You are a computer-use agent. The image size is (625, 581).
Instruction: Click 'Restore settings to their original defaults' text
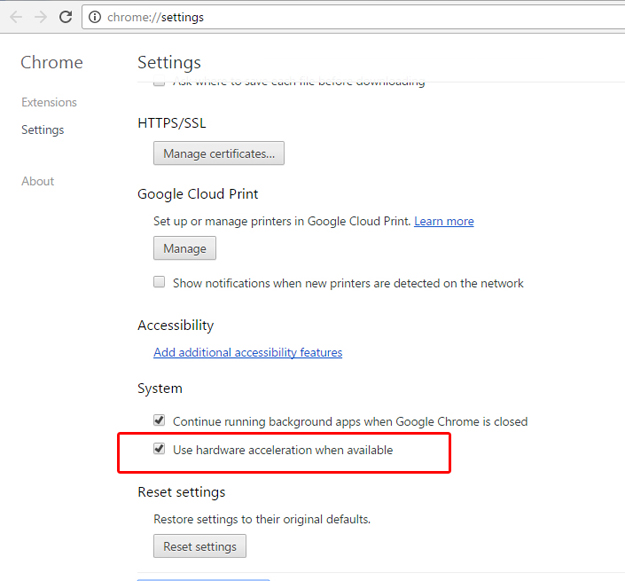(x=262, y=519)
